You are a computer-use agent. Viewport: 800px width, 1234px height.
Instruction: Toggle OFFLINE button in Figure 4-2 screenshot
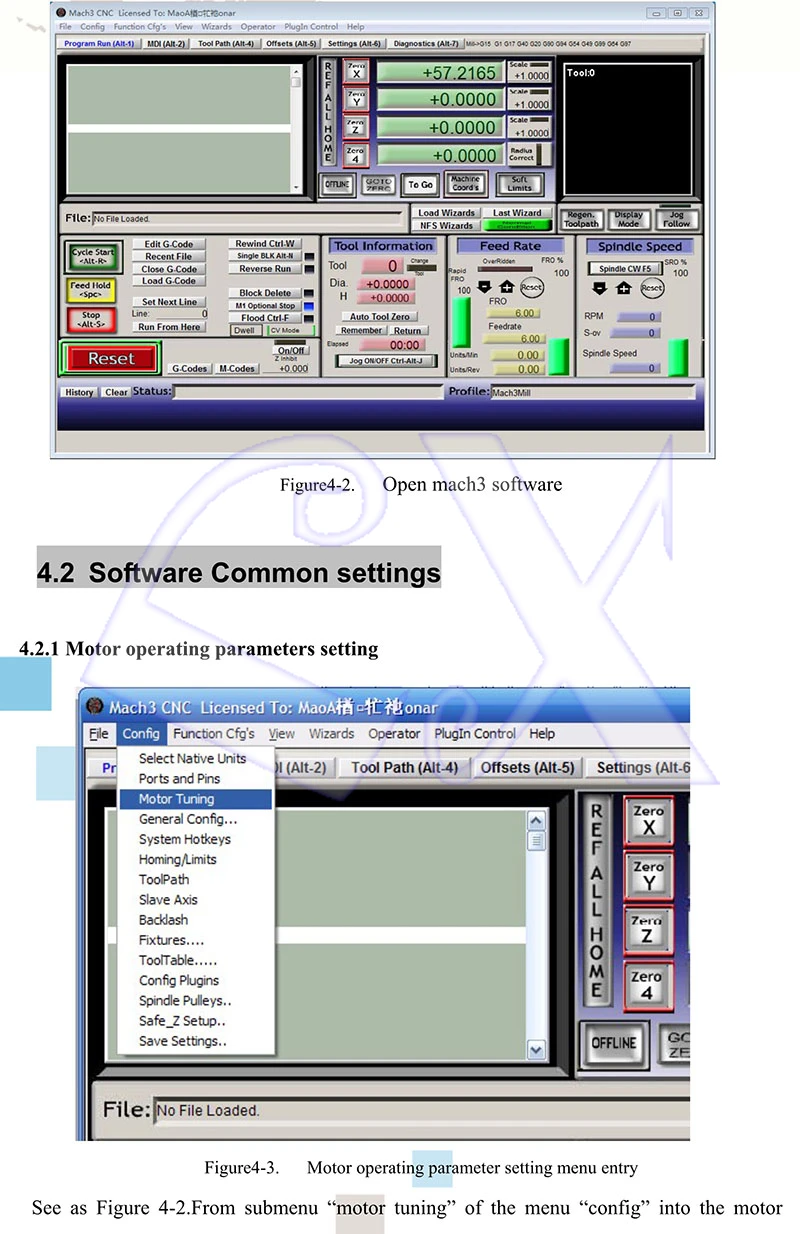(337, 185)
